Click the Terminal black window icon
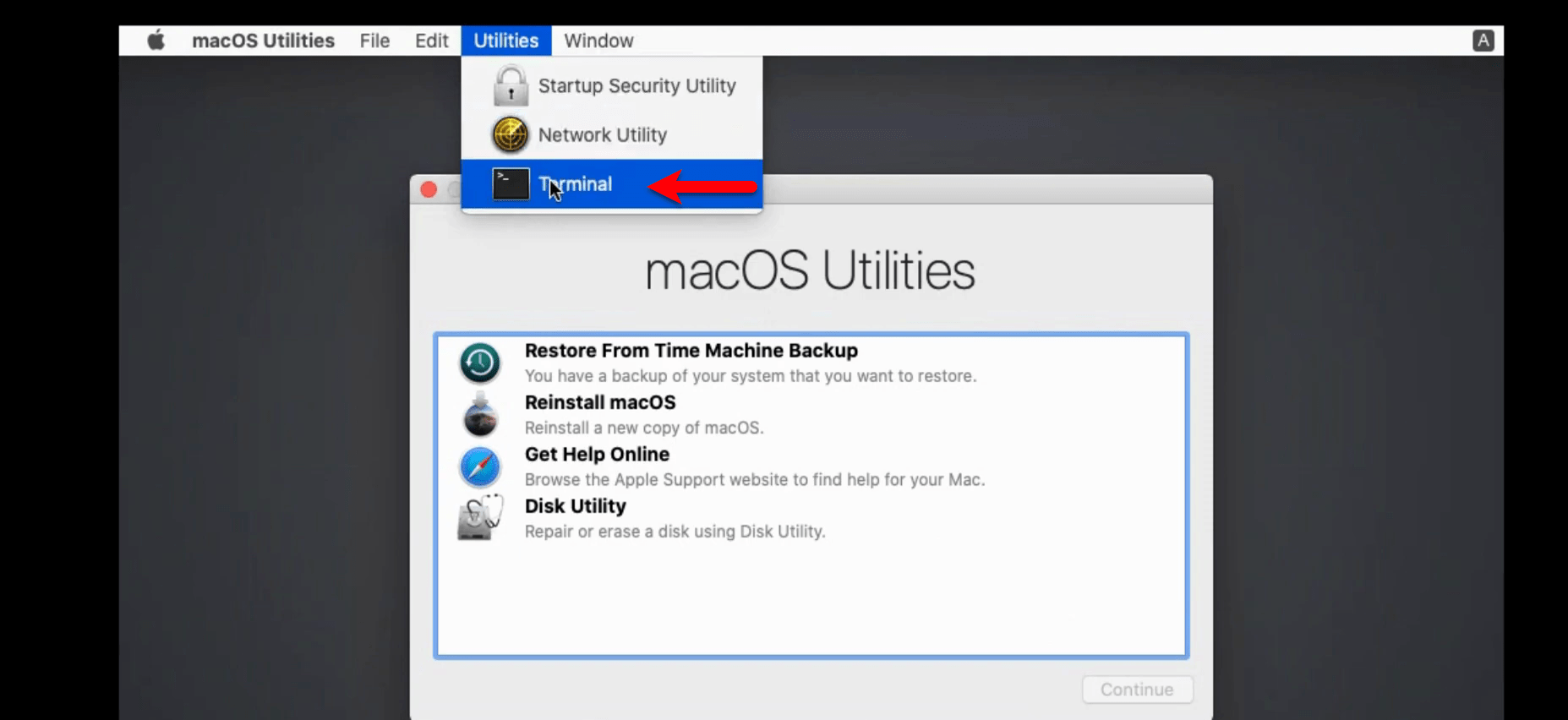The image size is (1568, 720). 511,184
